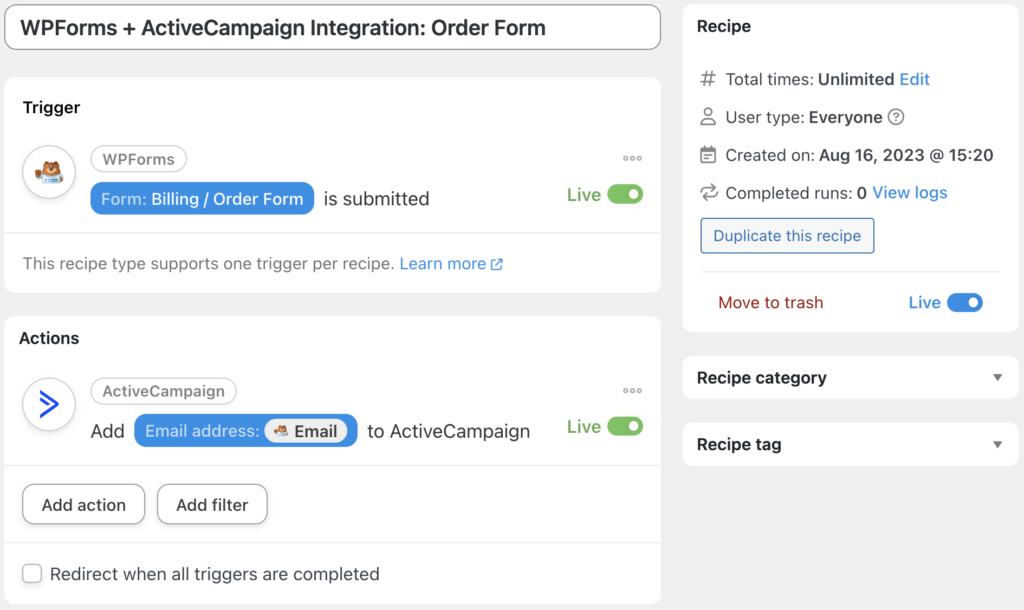Click the Email token inside the action
The width and height of the screenshot is (1024, 610).
pyautogui.click(x=306, y=431)
